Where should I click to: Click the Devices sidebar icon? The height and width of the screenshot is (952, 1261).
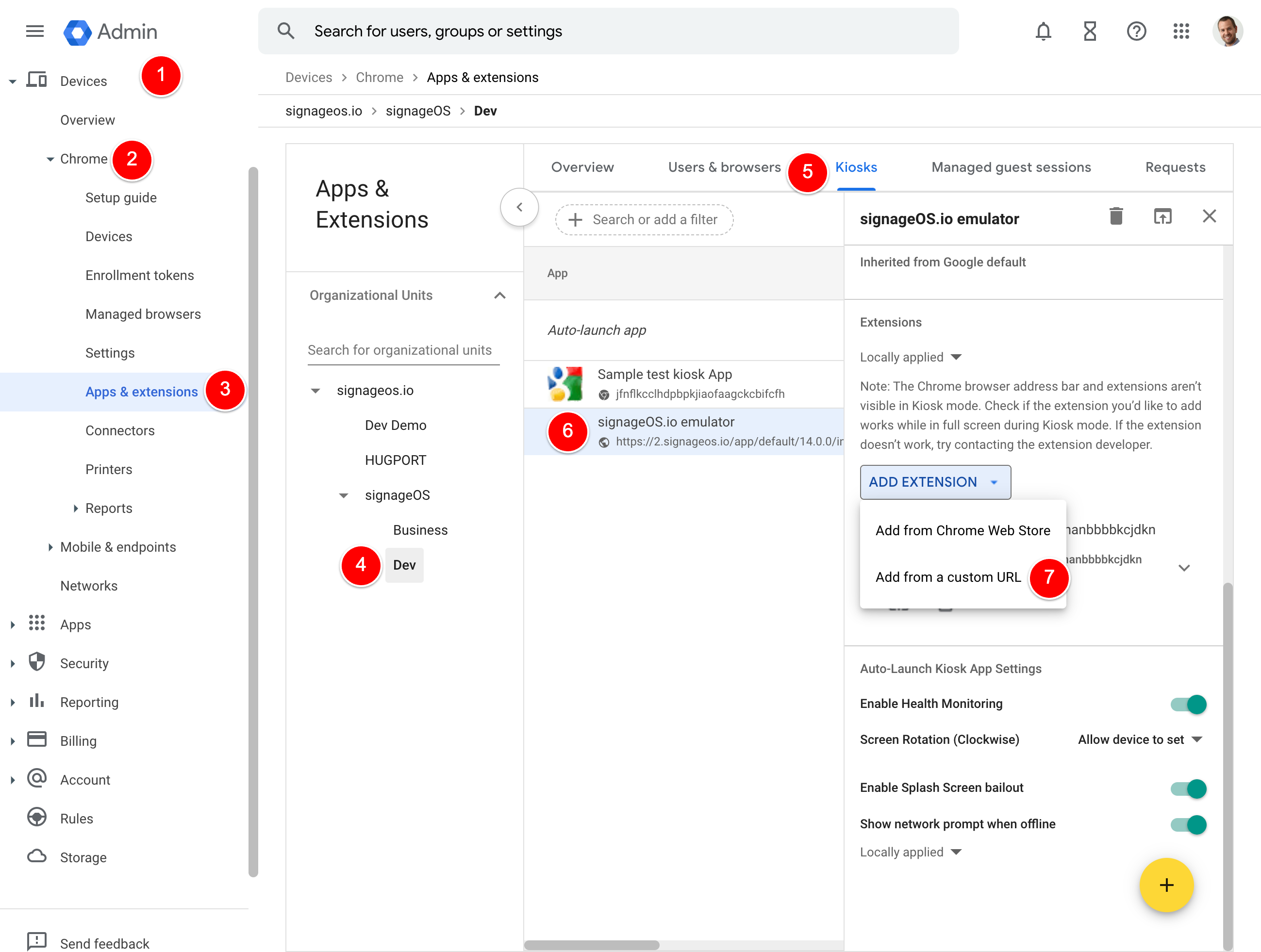click(x=37, y=81)
